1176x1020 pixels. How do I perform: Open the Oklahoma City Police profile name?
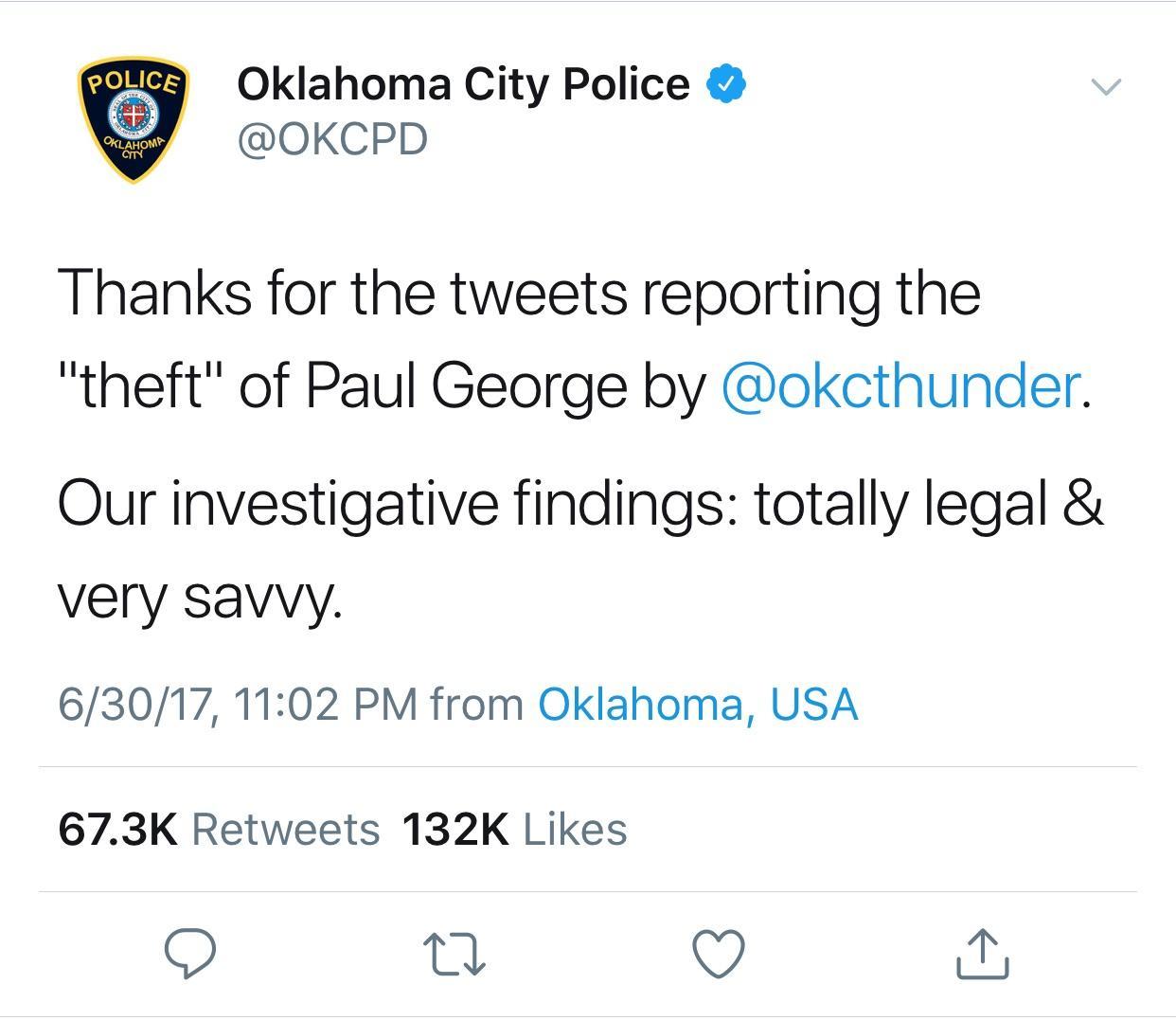coord(463,84)
